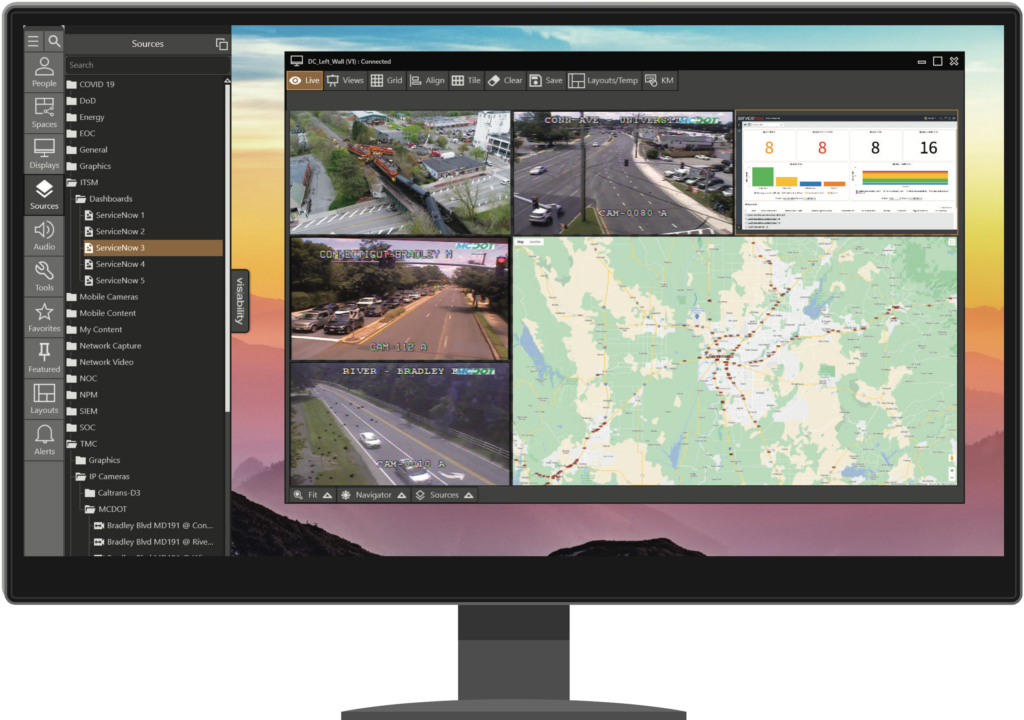Open the Views panel
The width and height of the screenshot is (1024, 720).
point(346,81)
